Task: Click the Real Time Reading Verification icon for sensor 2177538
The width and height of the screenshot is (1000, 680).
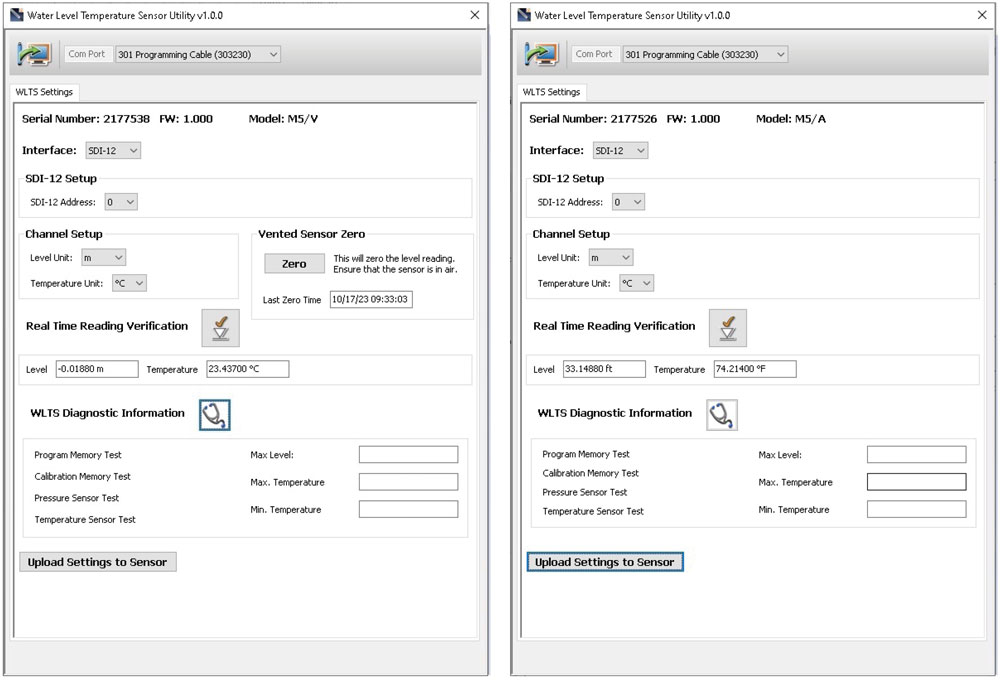Action: pos(221,327)
